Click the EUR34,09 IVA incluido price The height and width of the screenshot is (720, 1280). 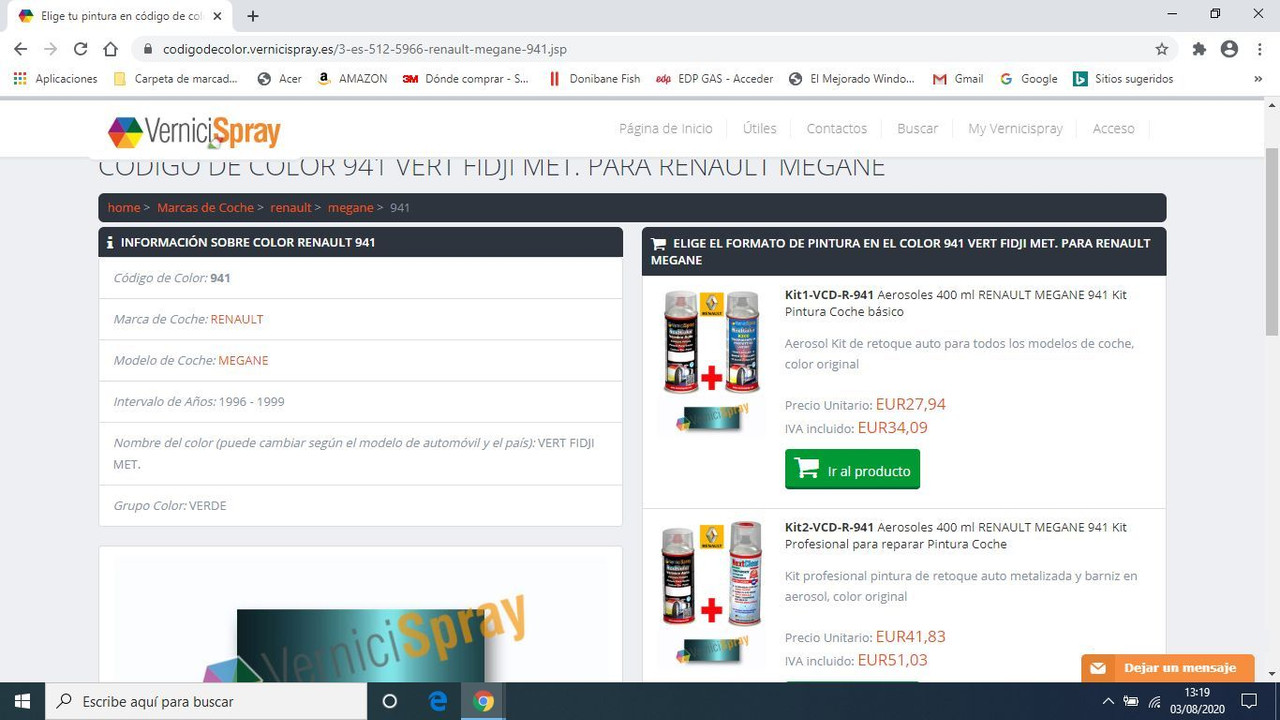click(892, 428)
